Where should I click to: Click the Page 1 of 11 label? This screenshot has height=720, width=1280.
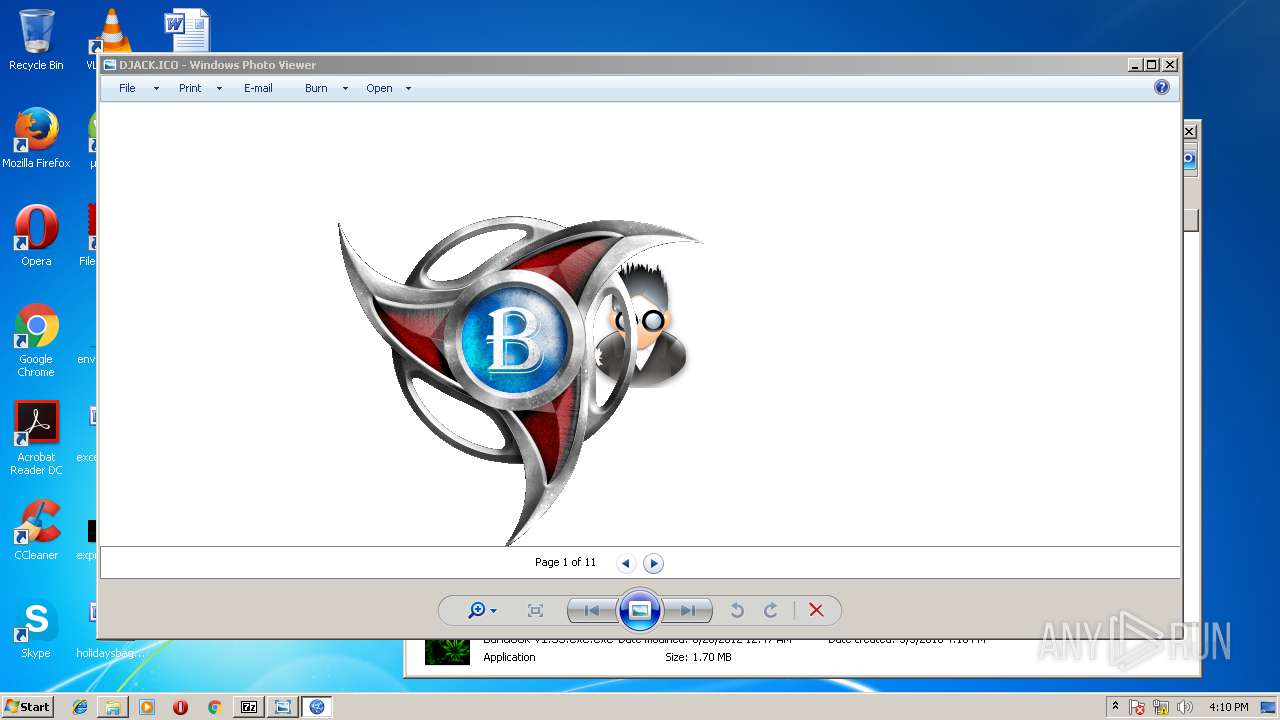565,562
